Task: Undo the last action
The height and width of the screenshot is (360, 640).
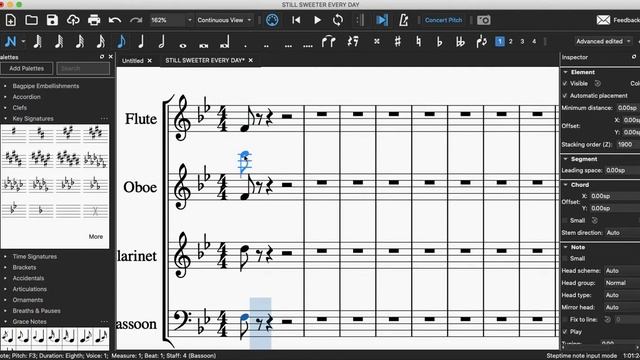Action: click(115, 20)
